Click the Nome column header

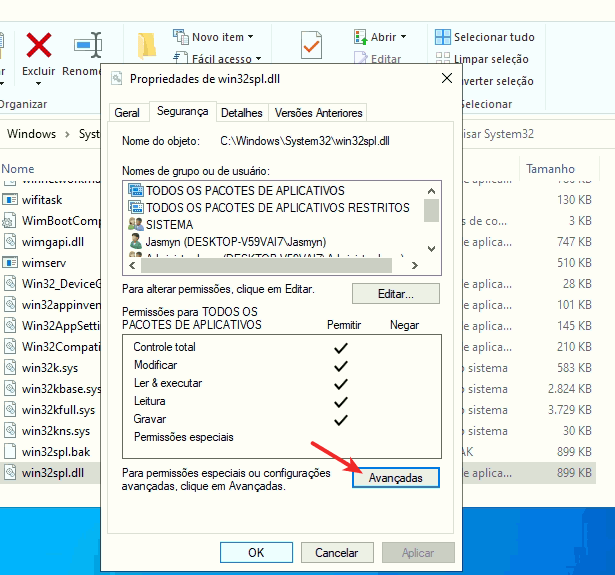[18, 169]
